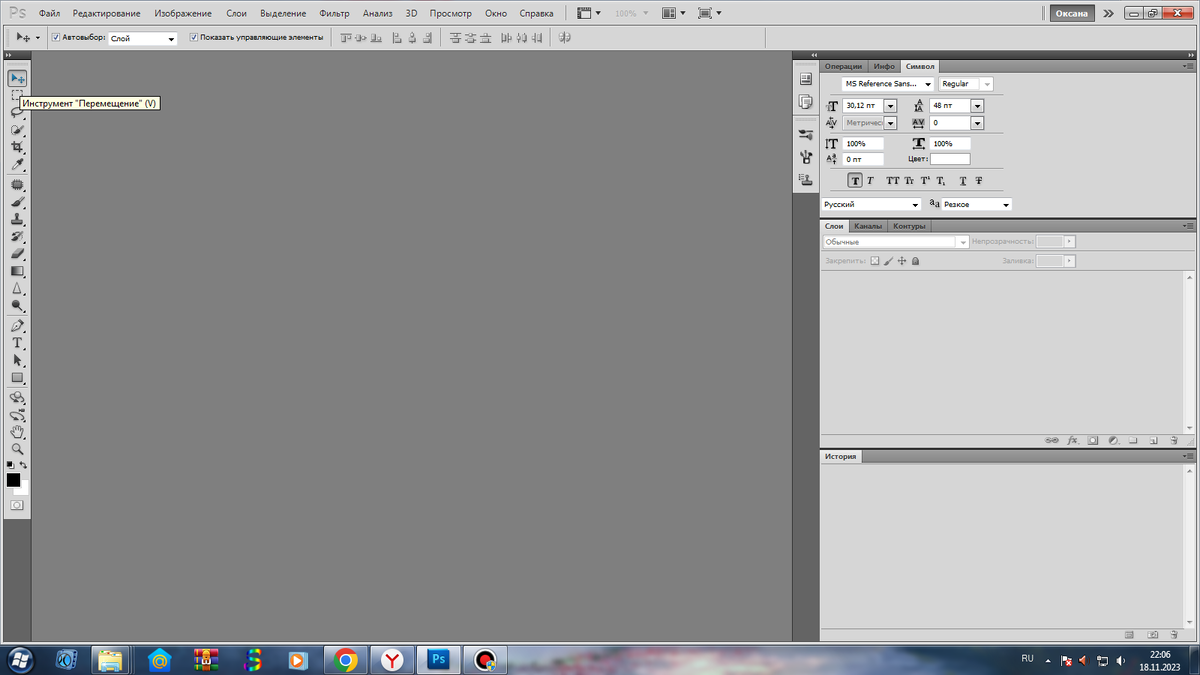Select the Move tool
The height and width of the screenshot is (675, 1200).
point(17,78)
